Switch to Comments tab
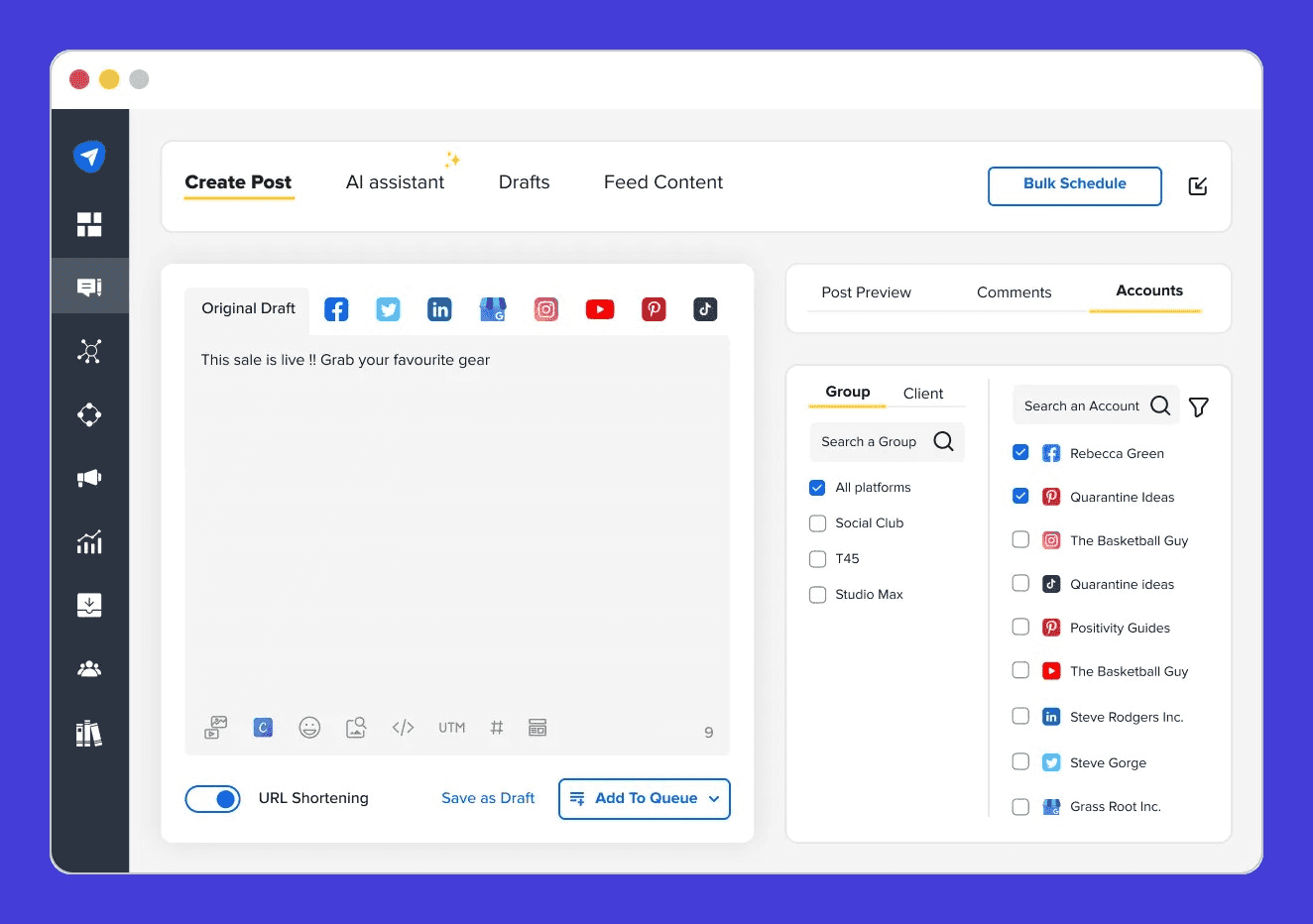Image resolution: width=1313 pixels, height=924 pixels. 1014,292
